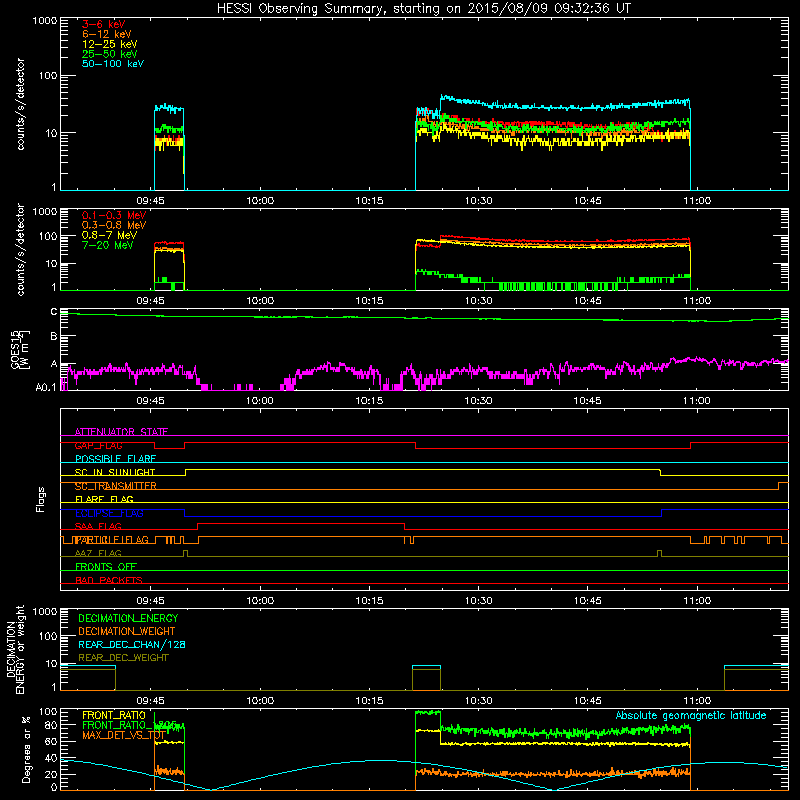Click the 0.3-0.8 MeV legend label
The image size is (800, 800).
(x=114, y=225)
